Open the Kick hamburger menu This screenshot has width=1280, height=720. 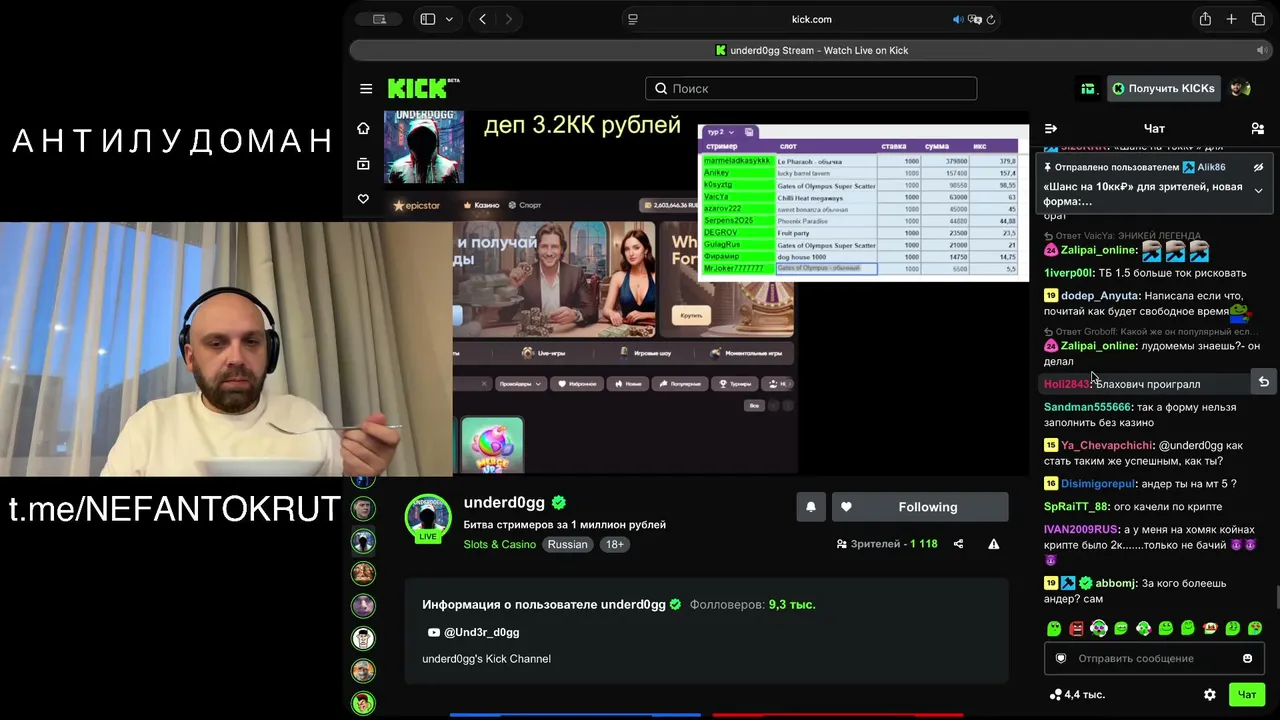click(366, 89)
